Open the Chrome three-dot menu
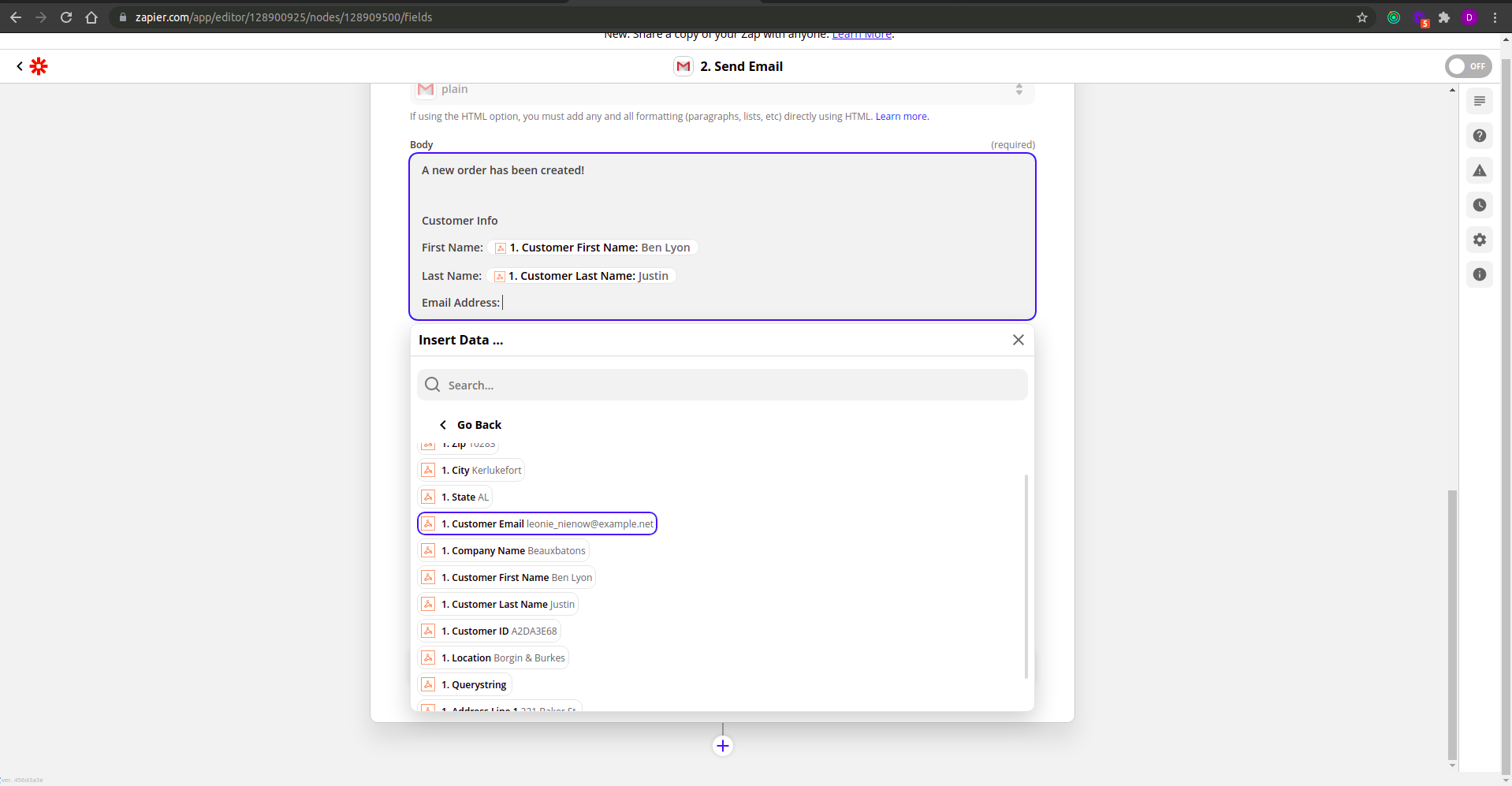 tap(1495, 17)
